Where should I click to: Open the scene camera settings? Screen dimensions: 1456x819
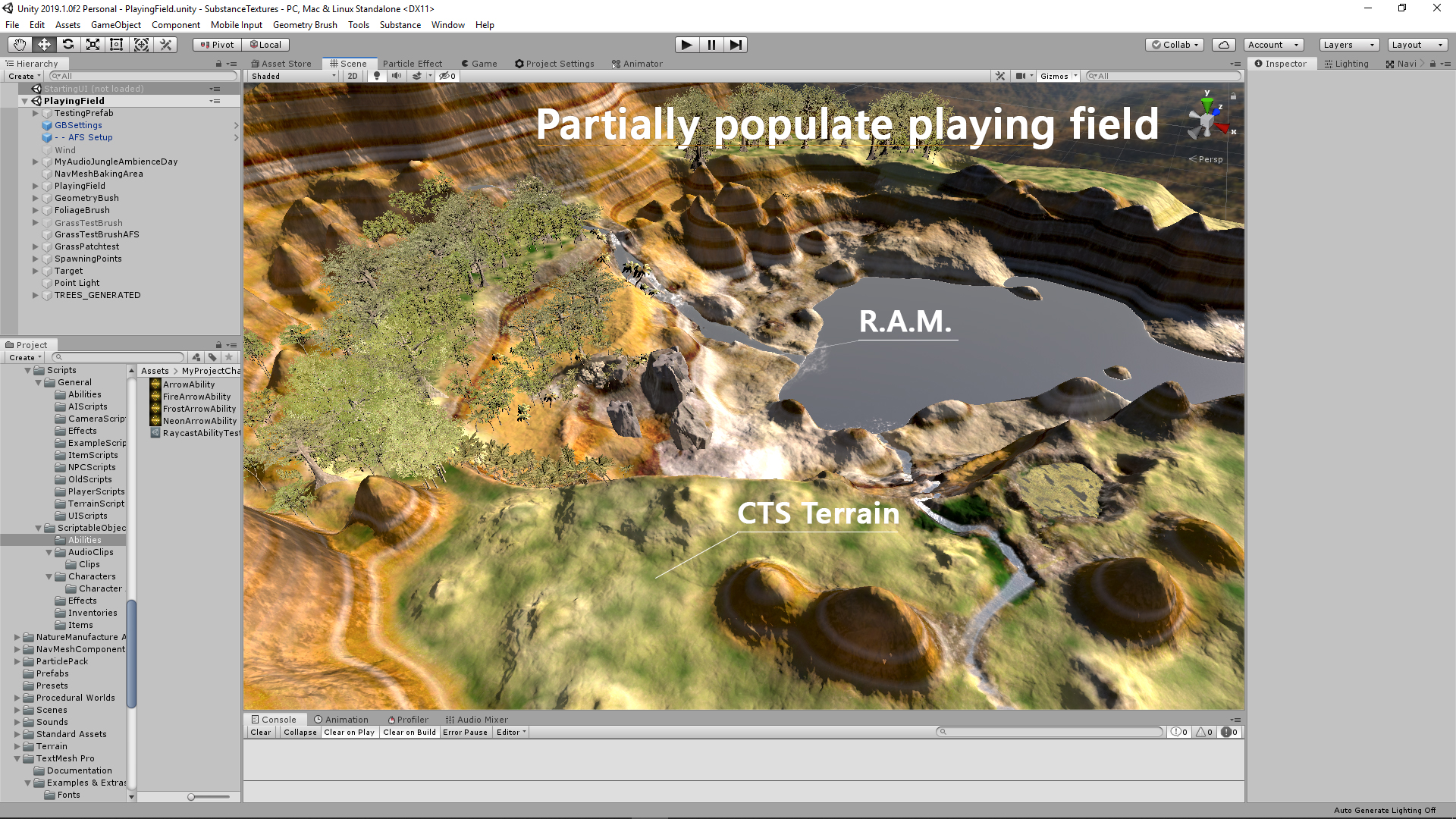(x=1024, y=76)
